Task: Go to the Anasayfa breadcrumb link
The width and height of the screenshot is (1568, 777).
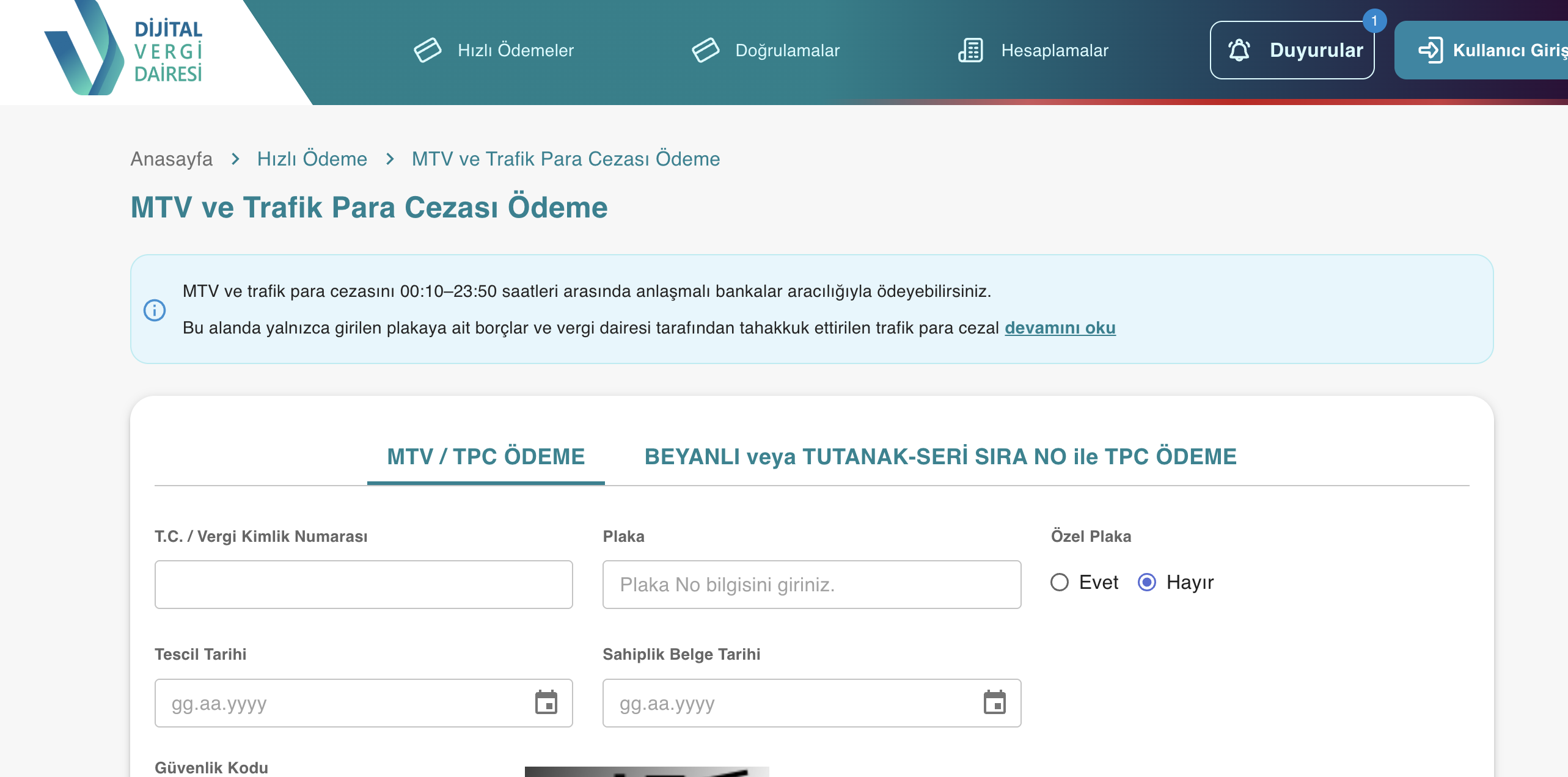Action: (172, 159)
